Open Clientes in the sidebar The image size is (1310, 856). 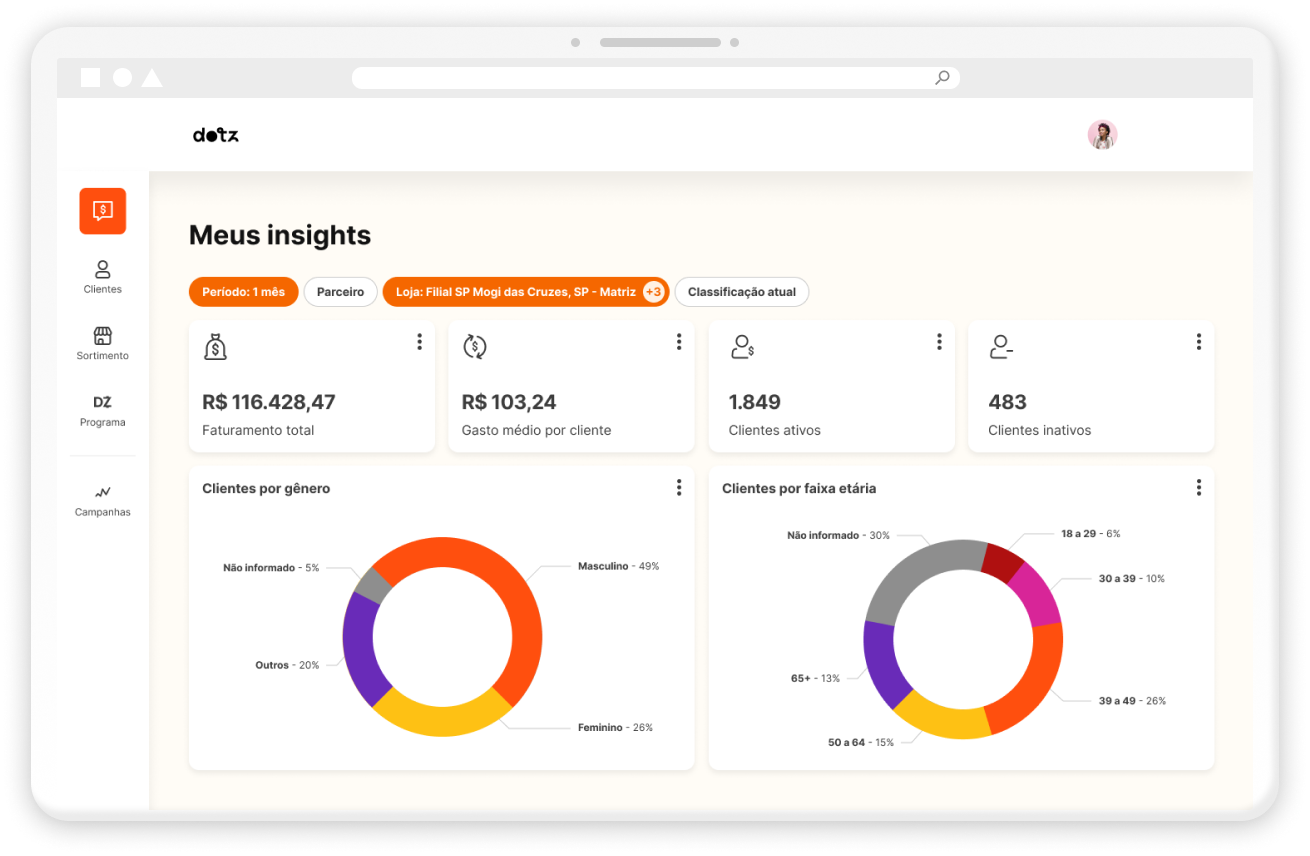(x=103, y=277)
